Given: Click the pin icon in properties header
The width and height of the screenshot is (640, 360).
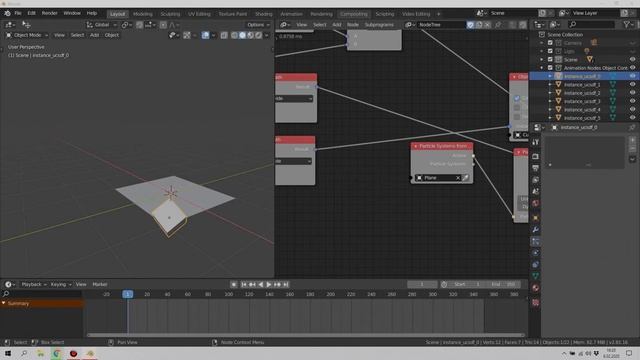Looking at the screenshot, I should coord(632,127).
